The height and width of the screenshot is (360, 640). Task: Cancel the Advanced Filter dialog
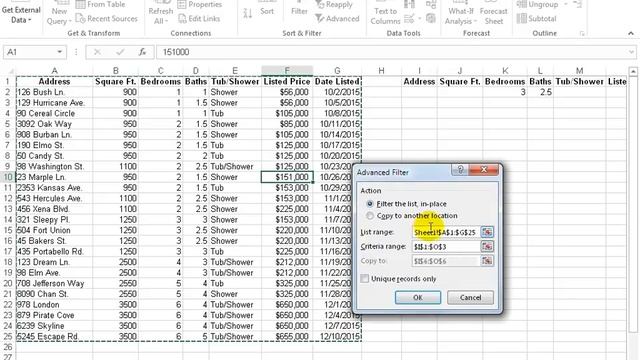click(x=470, y=297)
